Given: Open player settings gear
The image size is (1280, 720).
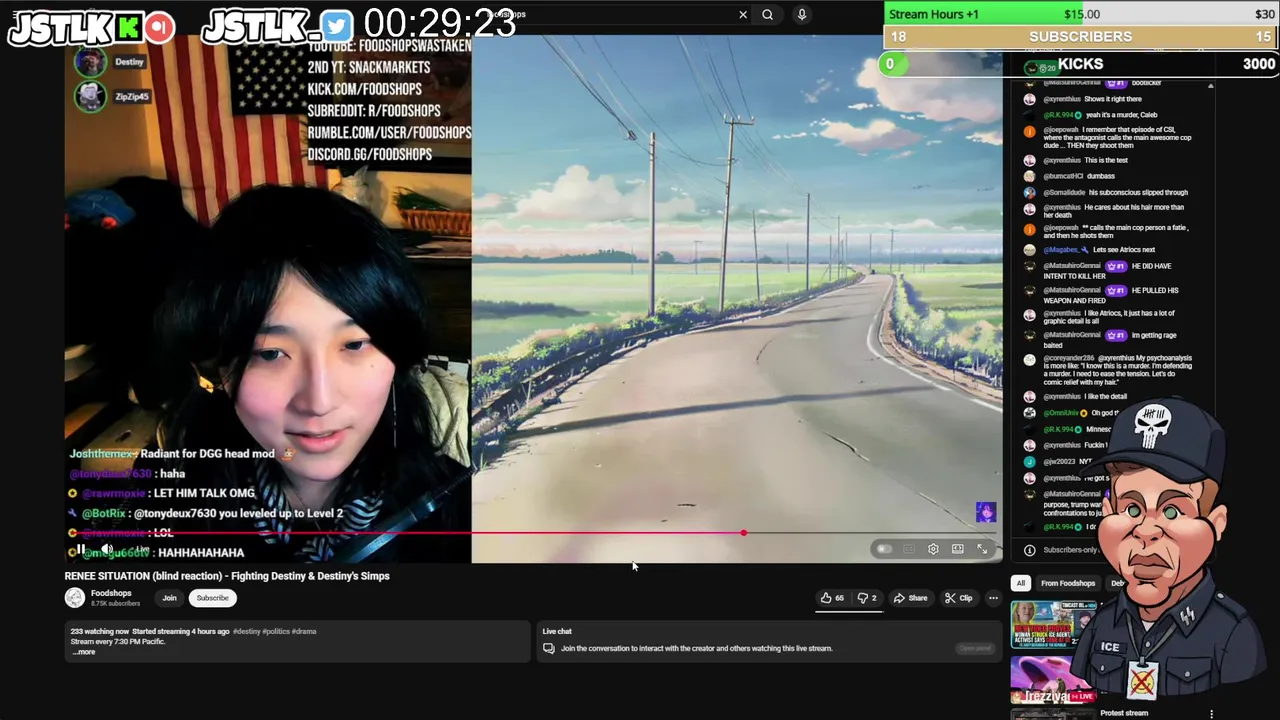Looking at the screenshot, I should [x=933, y=549].
